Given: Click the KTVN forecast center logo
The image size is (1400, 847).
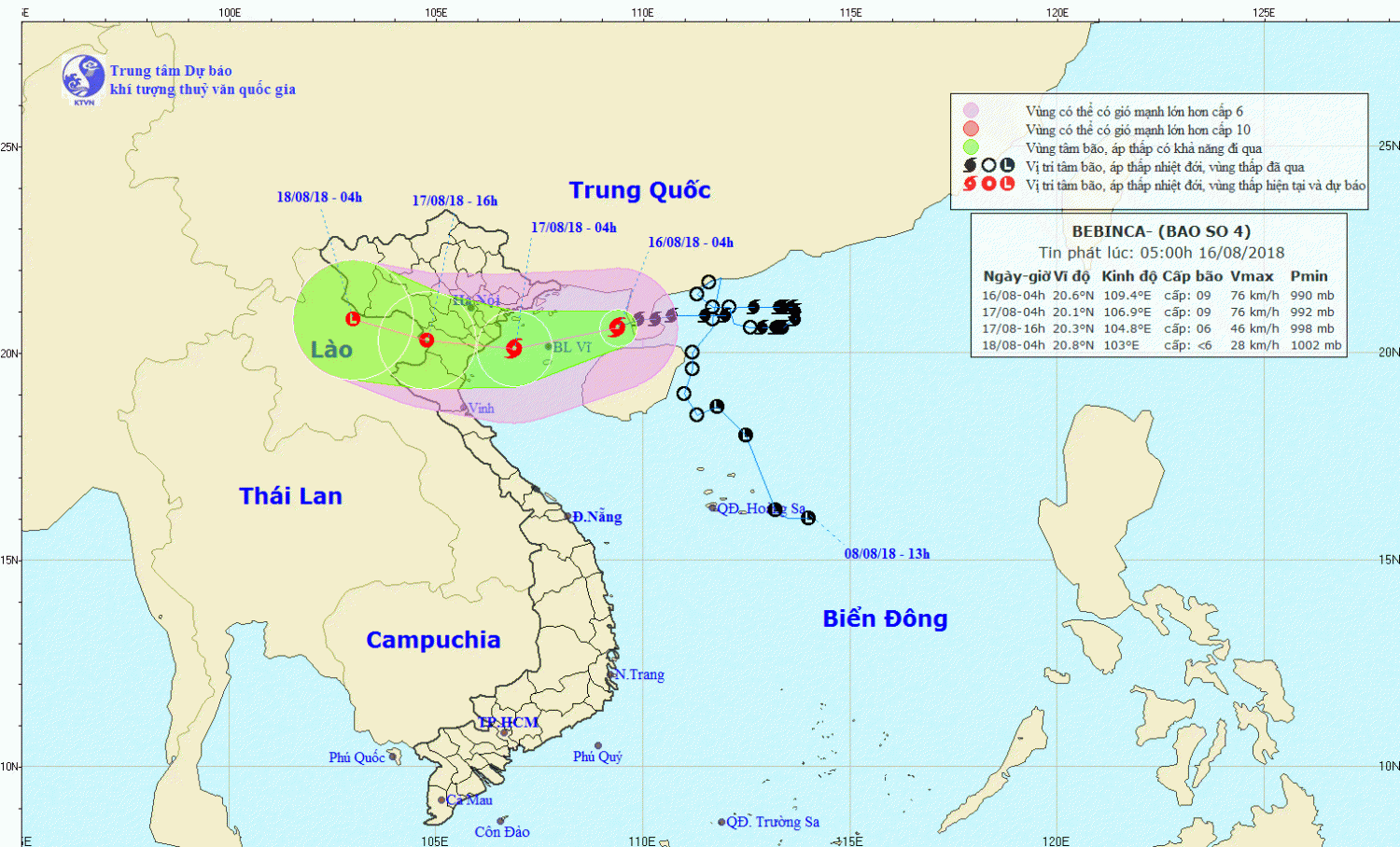Looking at the screenshot, I should point(83,78).
